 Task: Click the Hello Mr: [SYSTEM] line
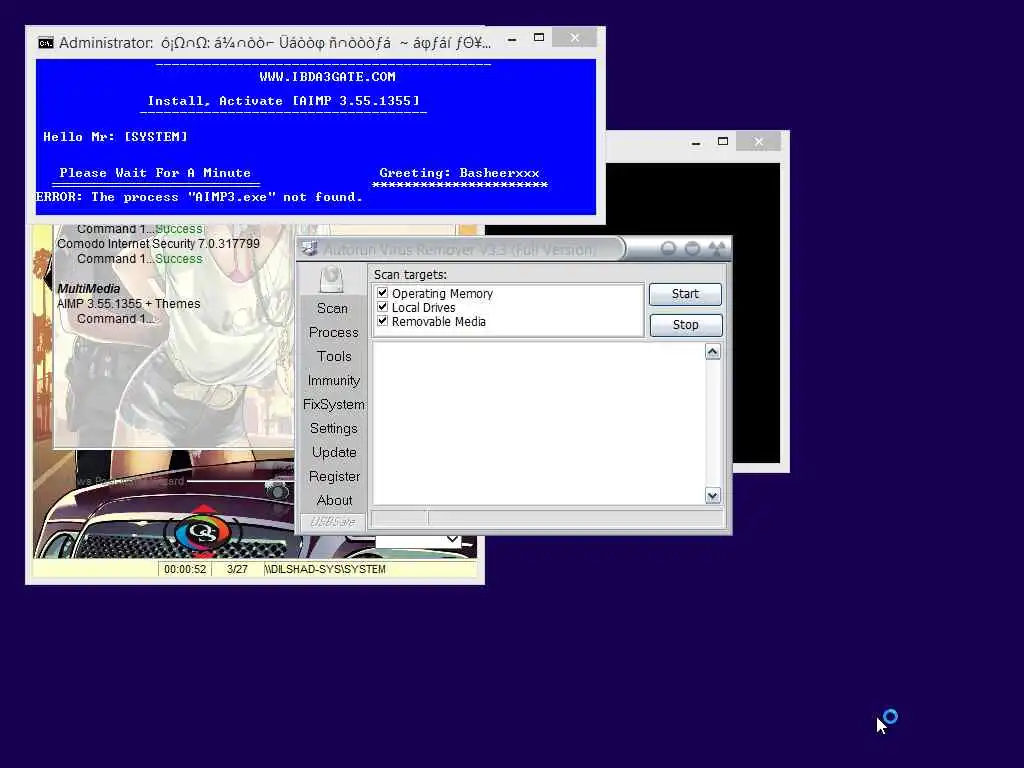(x=115, y=136)
